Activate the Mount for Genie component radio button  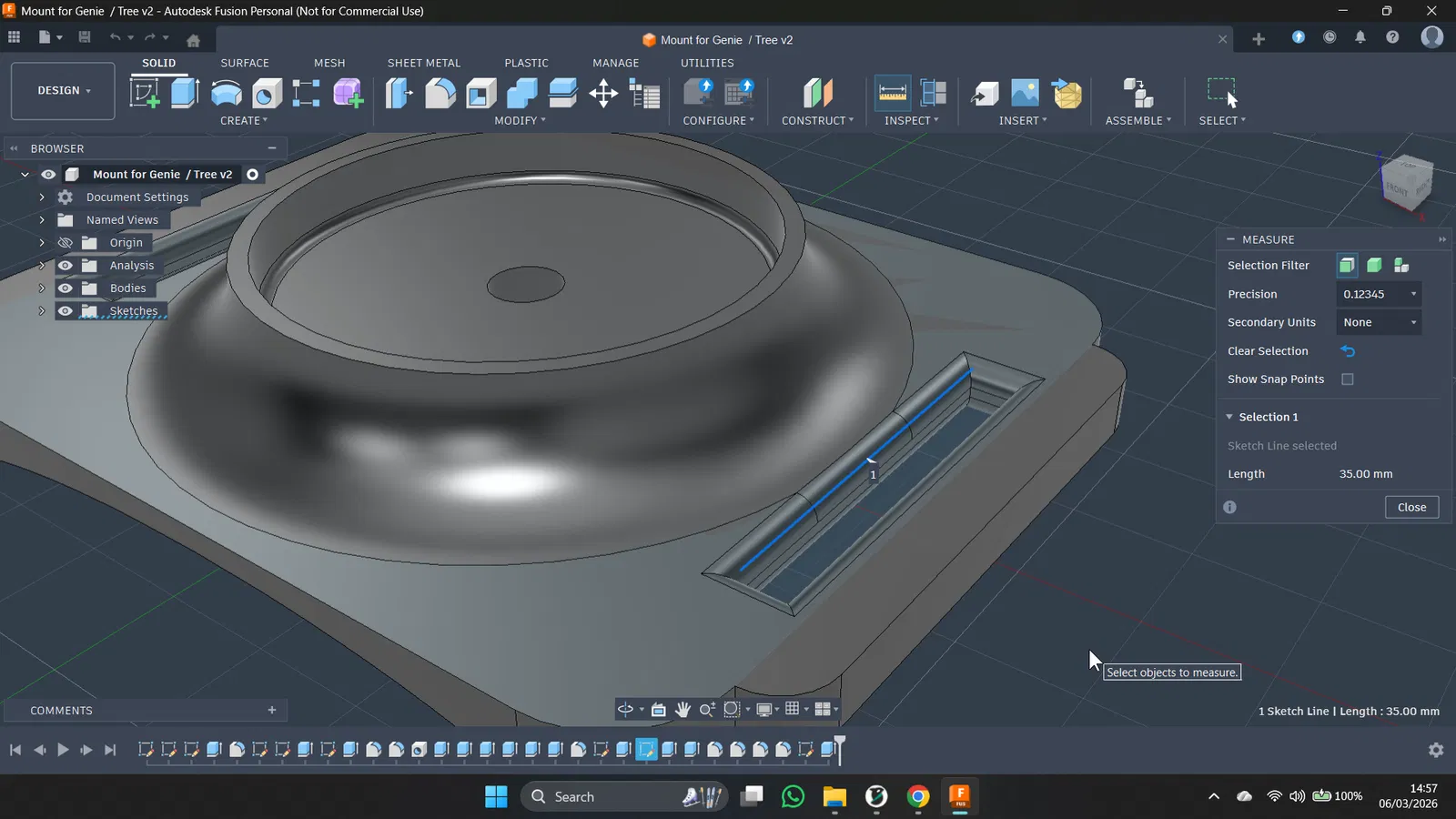pos(253,175)
